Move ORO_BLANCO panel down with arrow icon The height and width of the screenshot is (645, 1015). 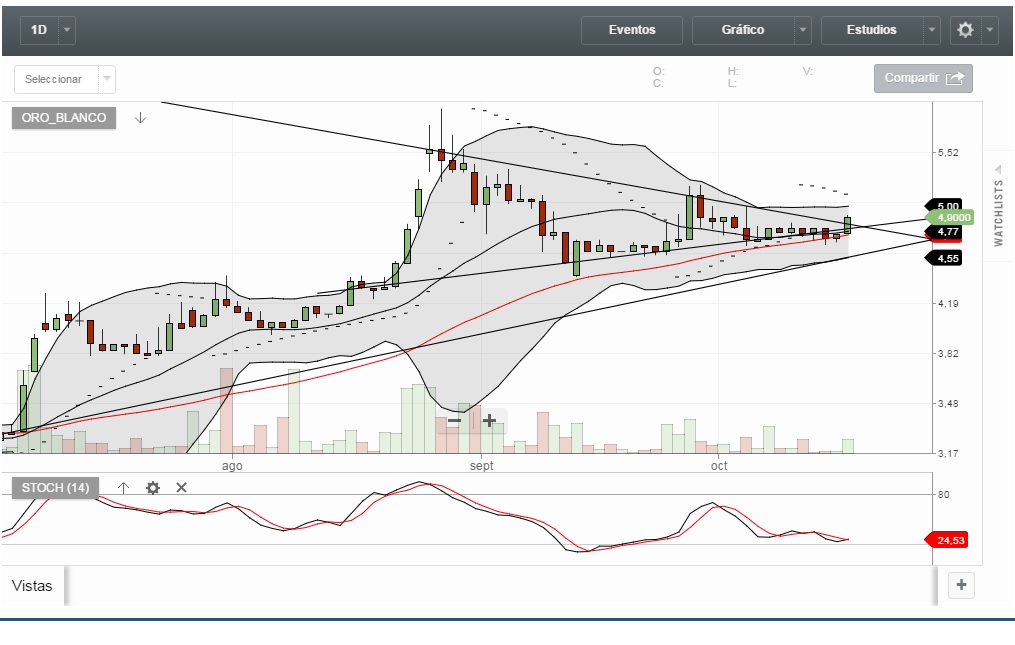(140, 118)
